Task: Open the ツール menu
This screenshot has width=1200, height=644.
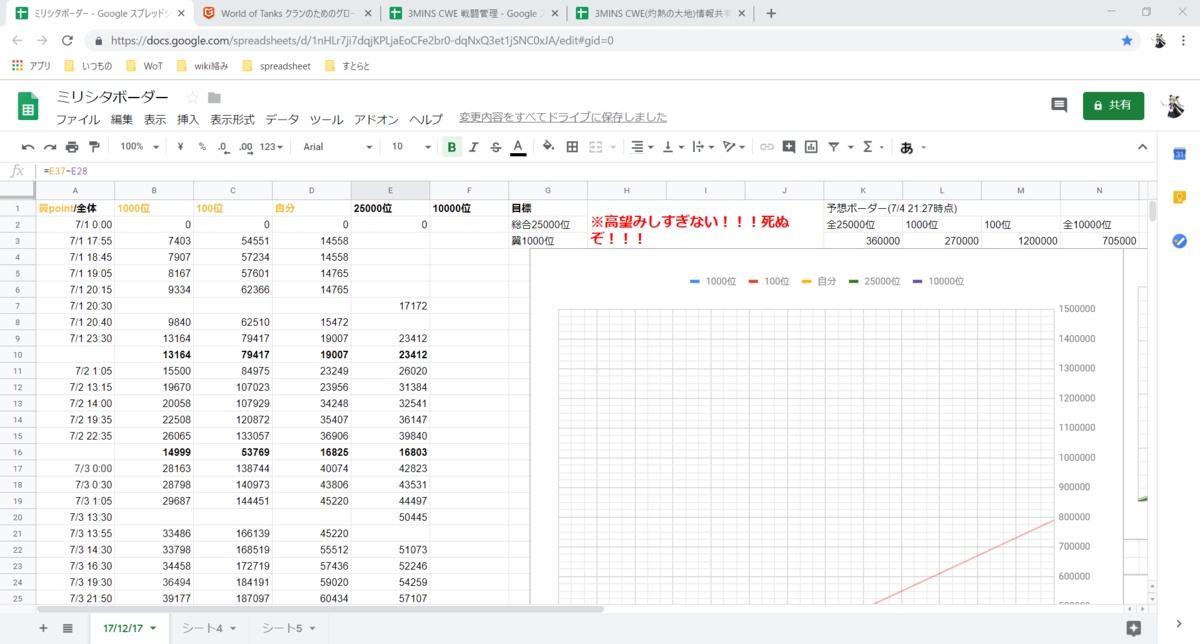Action: coord(327,119)
